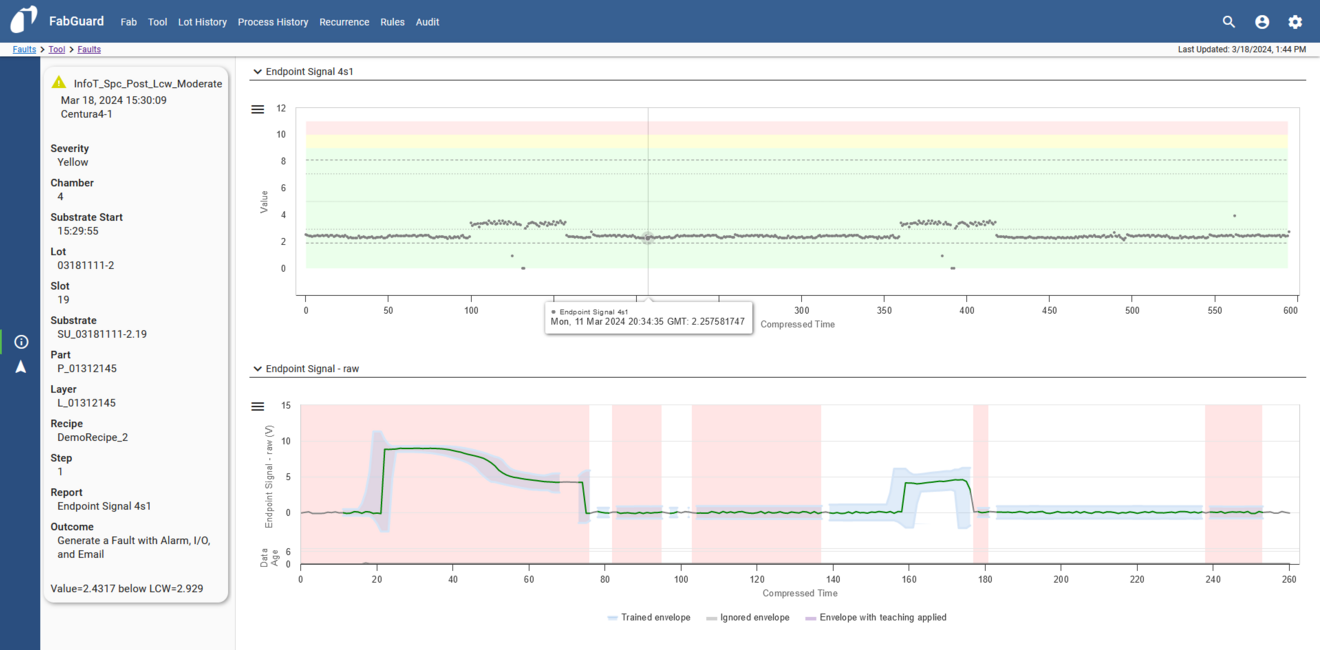Collapse the Endpoint Signal - raw panel
Viewport: 1320px width, 650px height.
[x=257, y=368]
